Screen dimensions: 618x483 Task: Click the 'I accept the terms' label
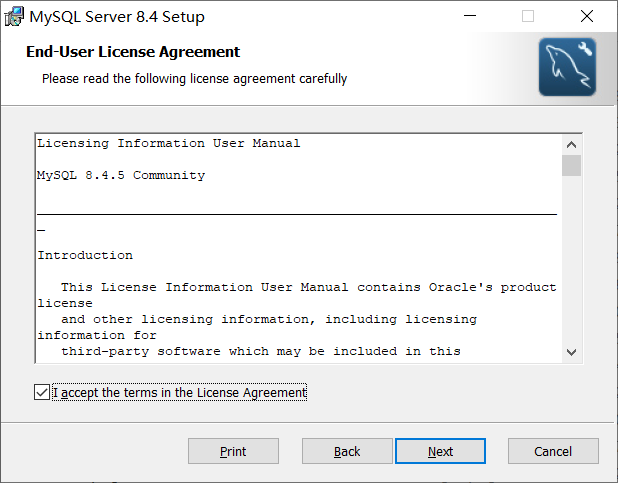179,392
